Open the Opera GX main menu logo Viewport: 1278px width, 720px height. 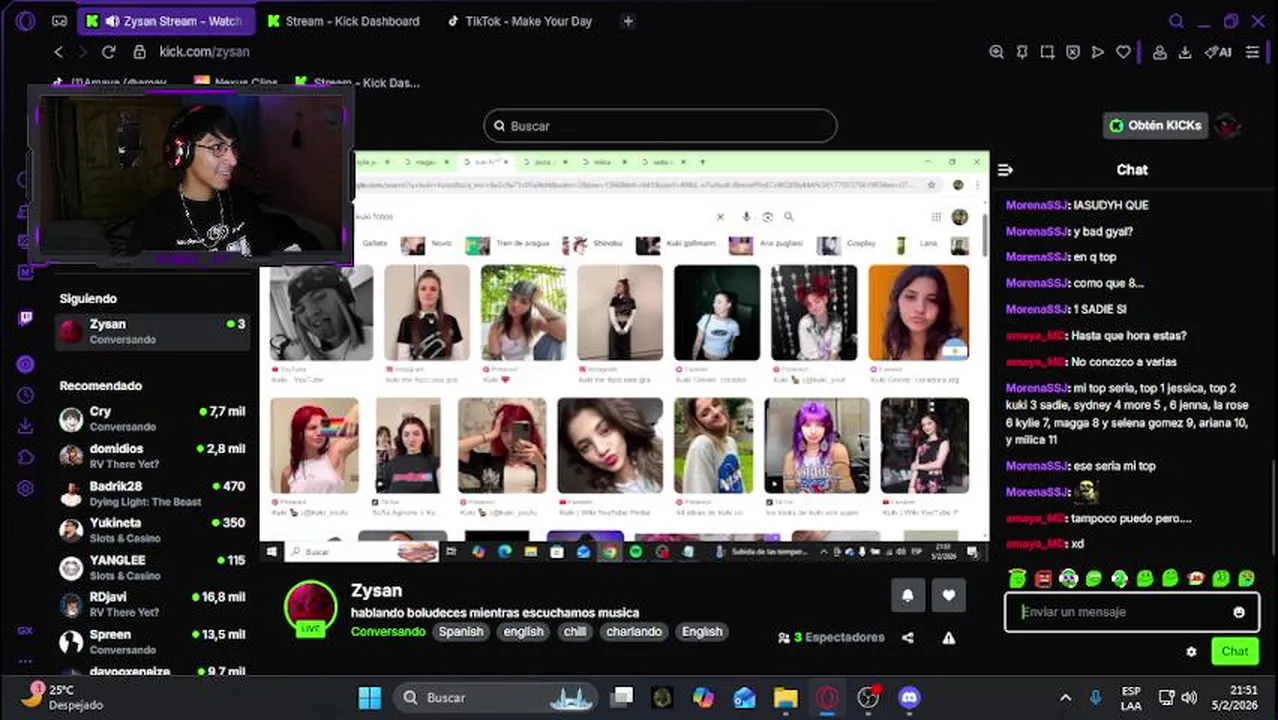click(x=26, y=21)
